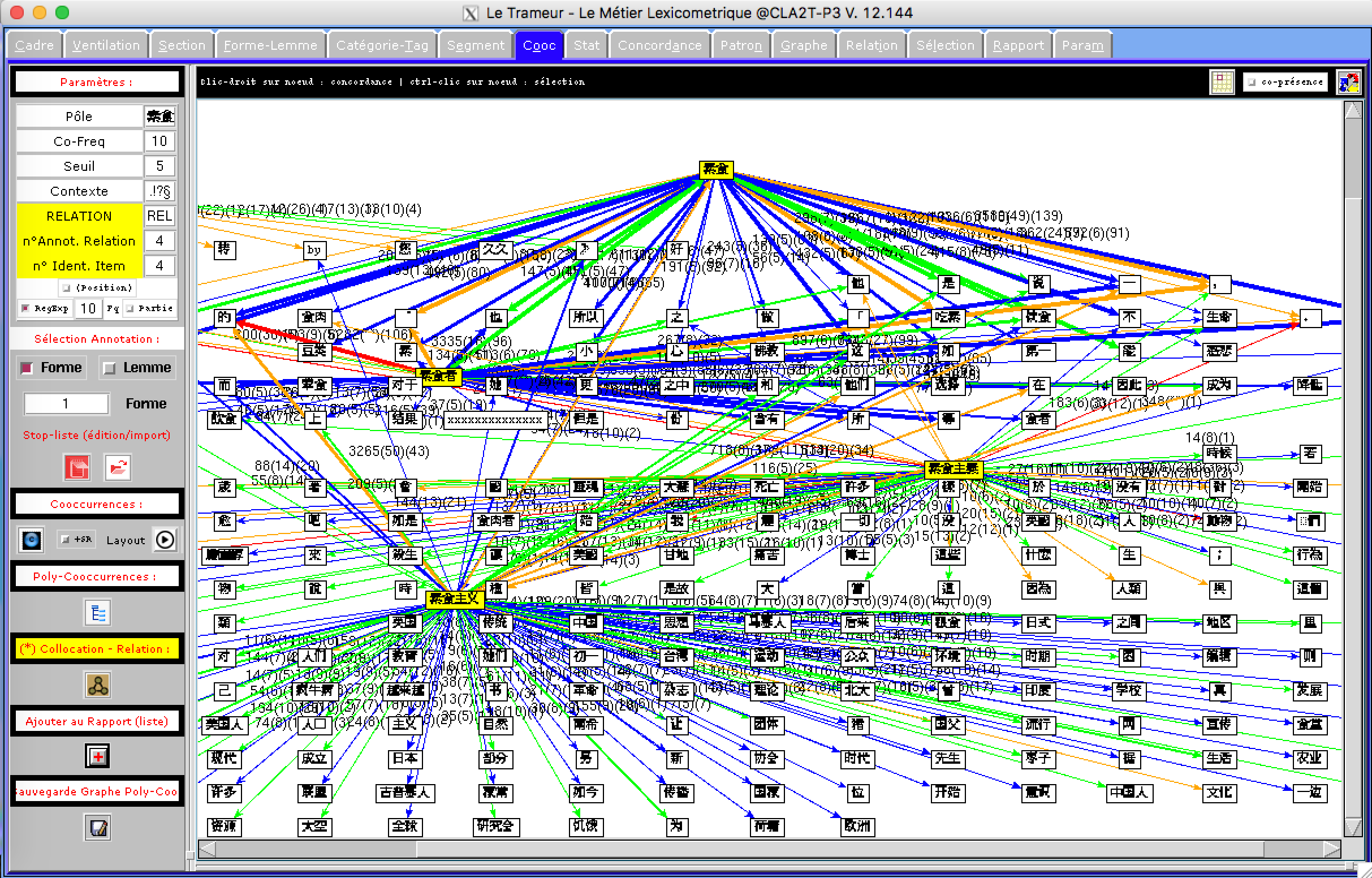Edit the Seuil value field
The height and width of the screenshot is (878, 1372).
pyautogui.click(x=159, y=166)
